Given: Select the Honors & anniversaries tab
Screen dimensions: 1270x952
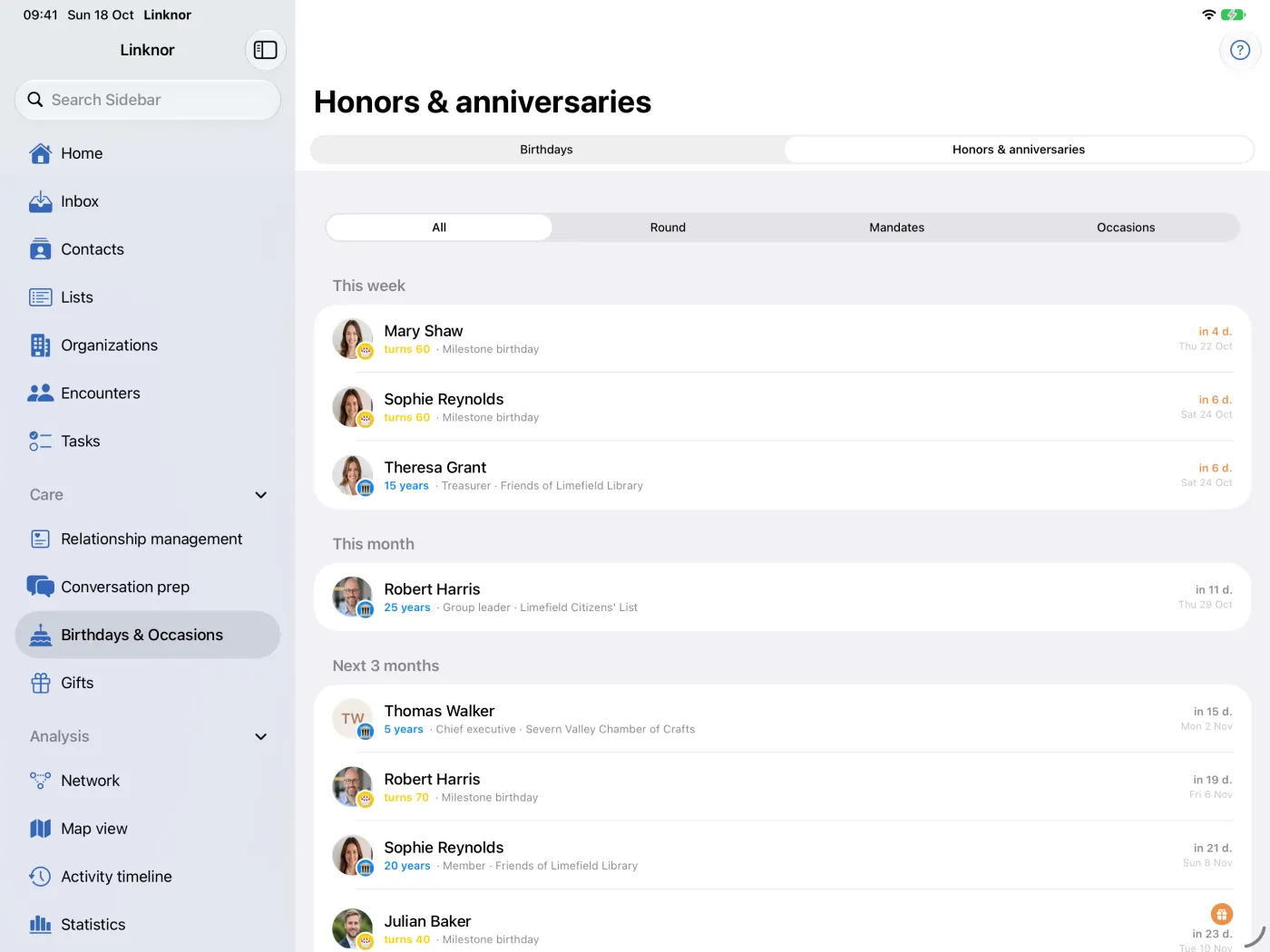Looking at the screenshot, I should (x=1019, y=150).
